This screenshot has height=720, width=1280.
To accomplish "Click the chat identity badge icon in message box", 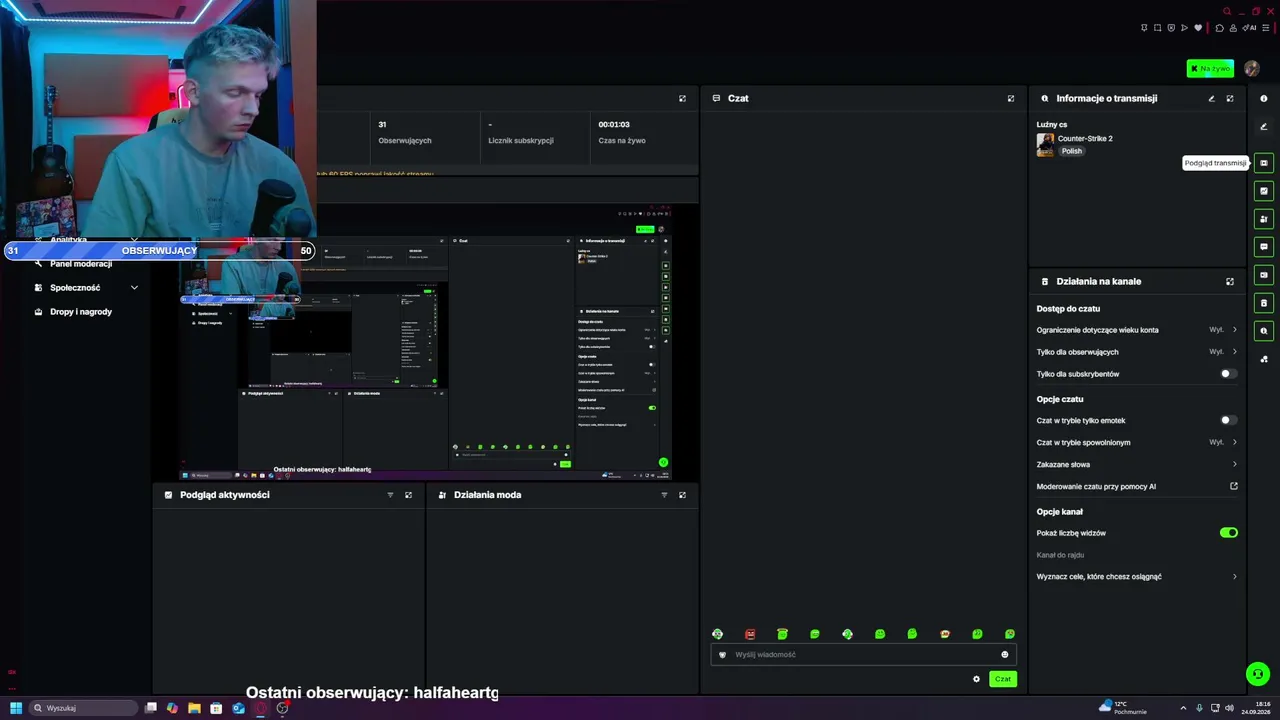I will (x=723, y=655).
